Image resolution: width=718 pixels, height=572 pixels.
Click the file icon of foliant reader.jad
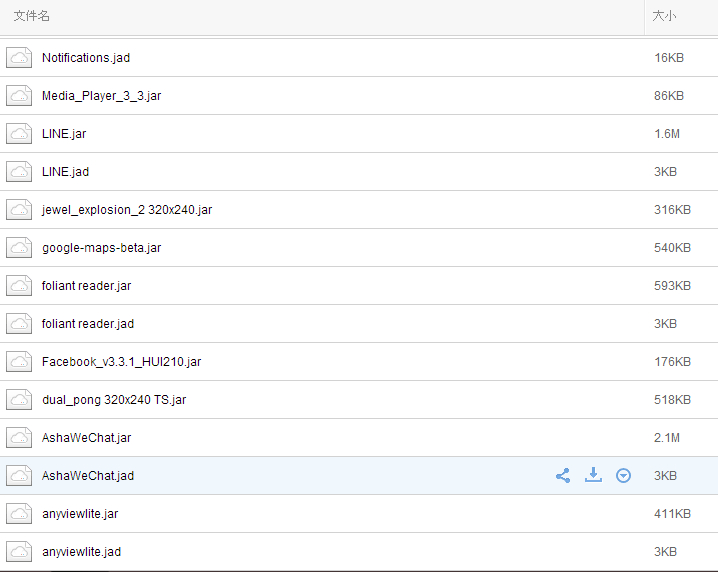[x=19, y=324]
